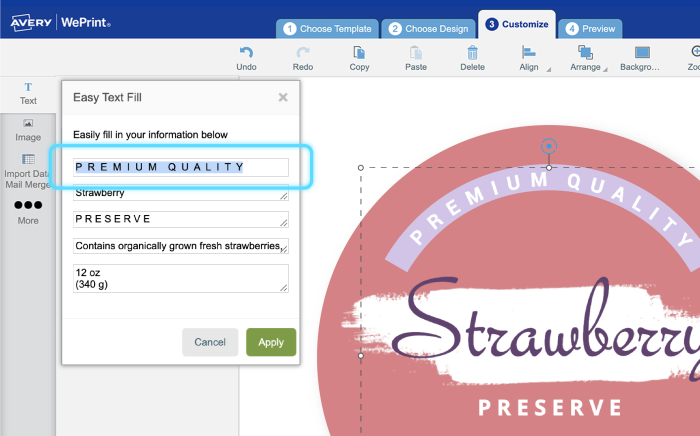Click the Redo icon
The image size is (700, 436).
pyautogui.click(x=302, y=53)
